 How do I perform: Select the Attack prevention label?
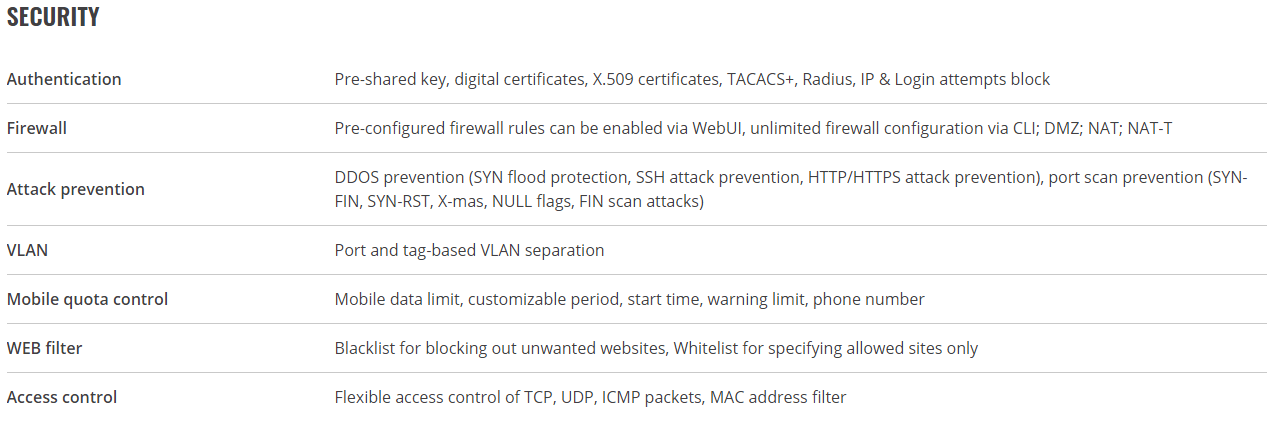pos(76,189)
